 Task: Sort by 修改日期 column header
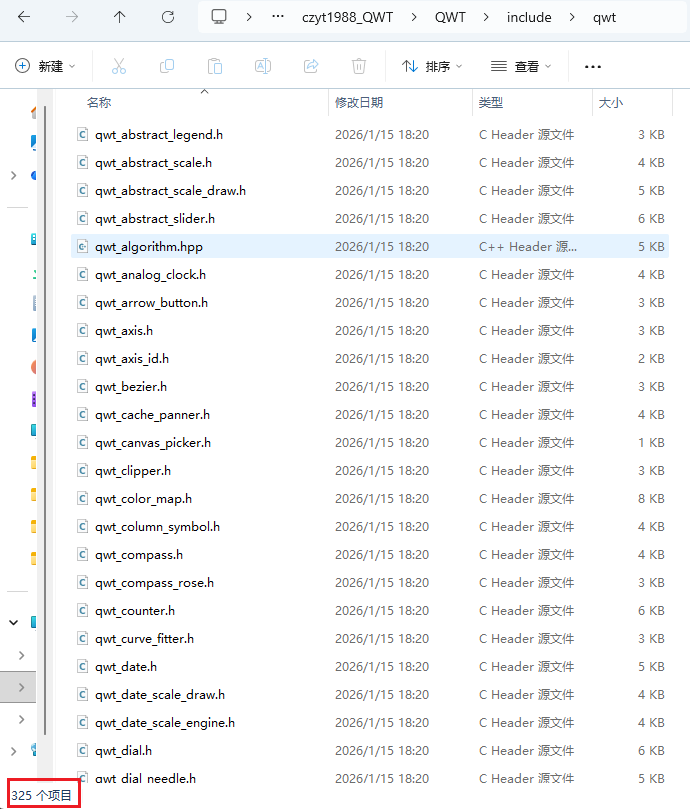pos(359,102)
